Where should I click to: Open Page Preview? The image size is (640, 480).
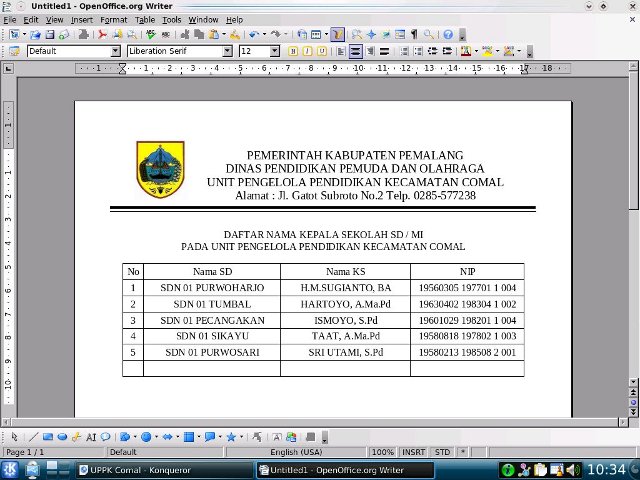click(x=131, y=35)
